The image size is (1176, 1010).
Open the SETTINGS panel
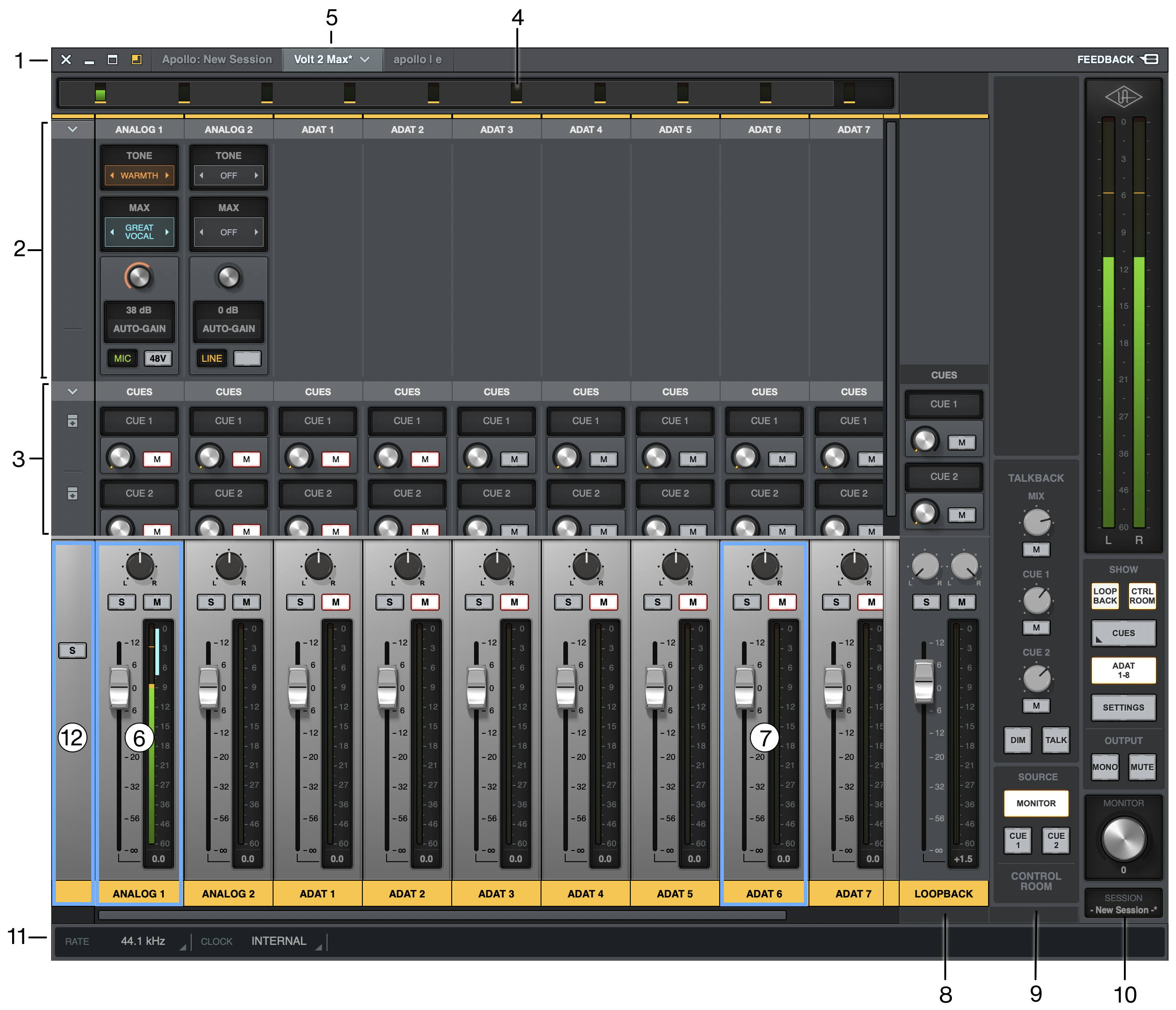click(x=1123, y=708)
